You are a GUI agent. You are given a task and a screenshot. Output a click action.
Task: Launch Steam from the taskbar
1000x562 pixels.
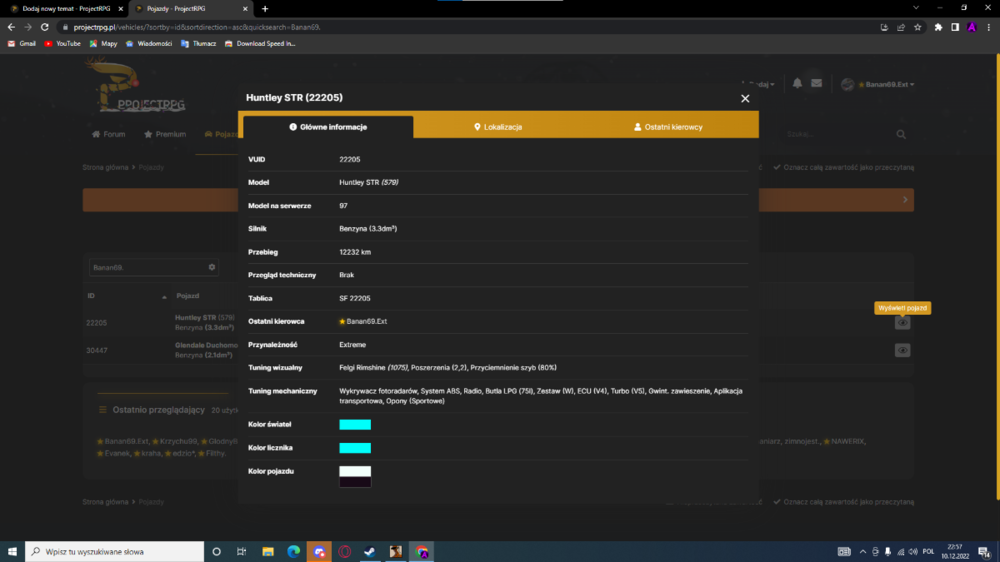(370, 552)
